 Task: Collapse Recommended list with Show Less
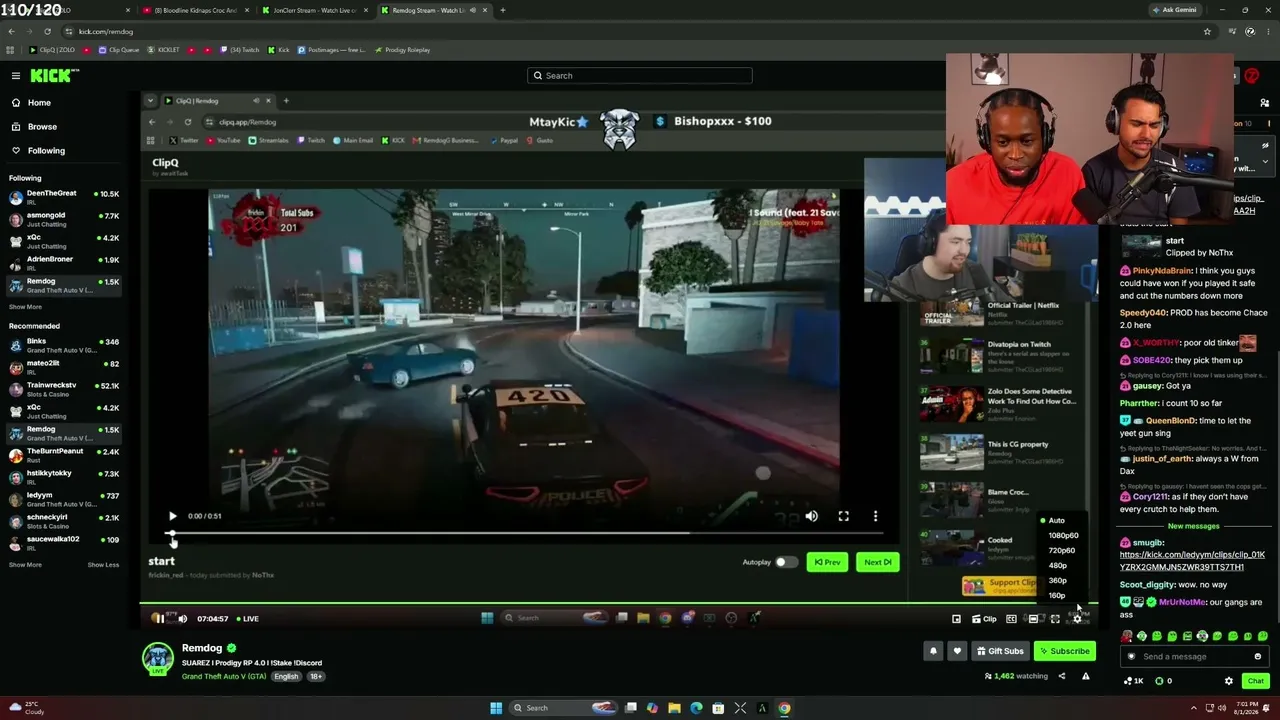click(103, 565)
